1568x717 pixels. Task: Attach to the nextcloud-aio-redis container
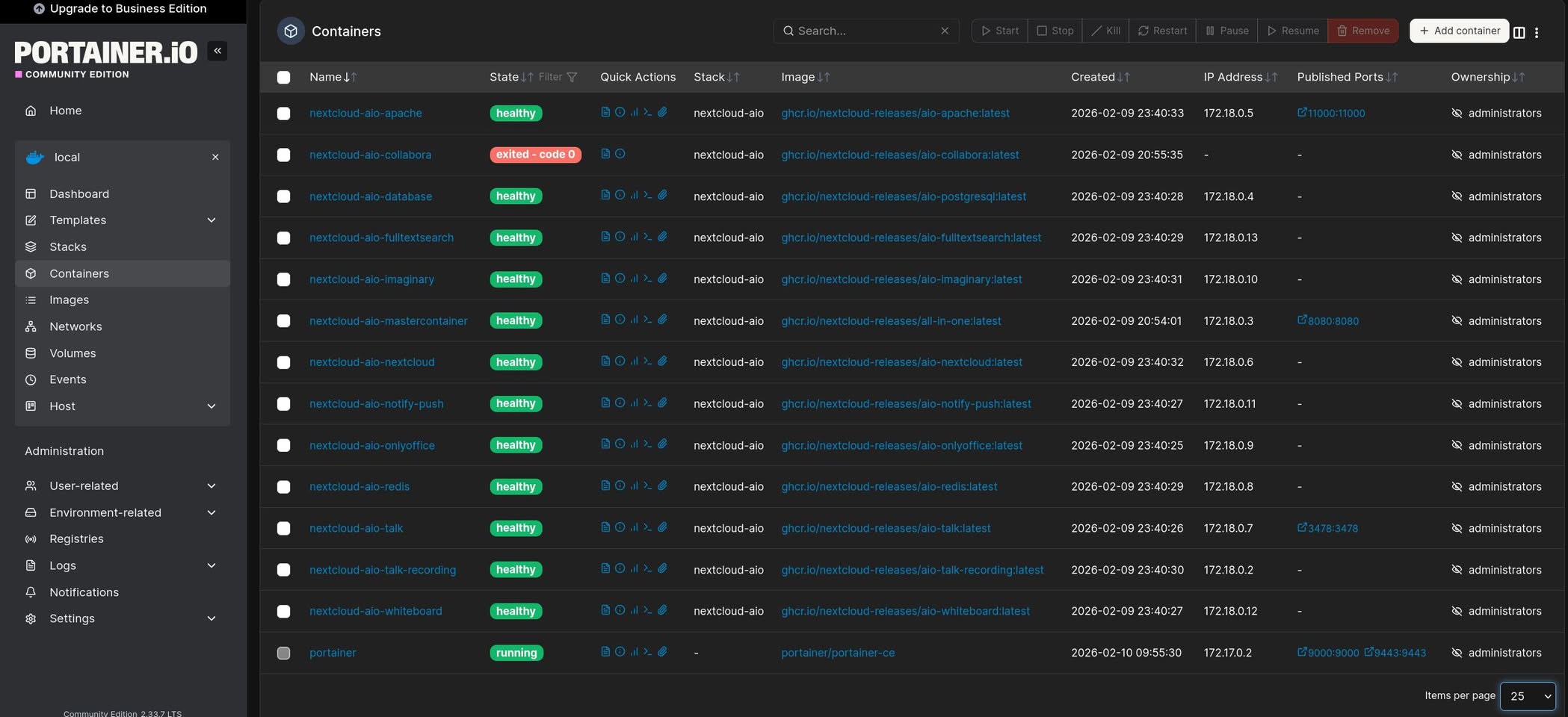662,485
